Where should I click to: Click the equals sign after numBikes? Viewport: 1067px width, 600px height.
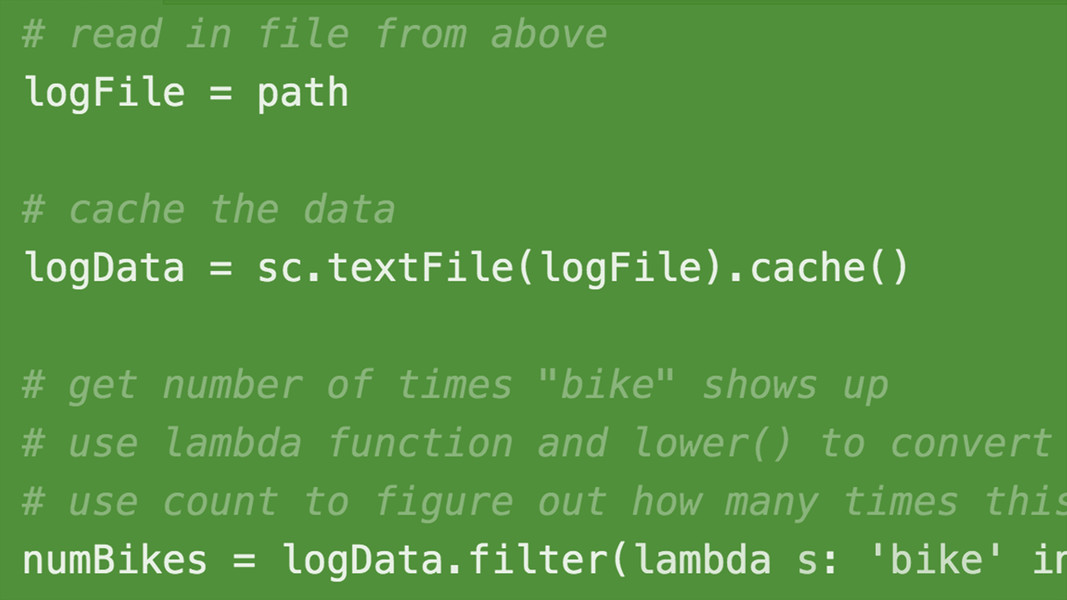(244, 561)
